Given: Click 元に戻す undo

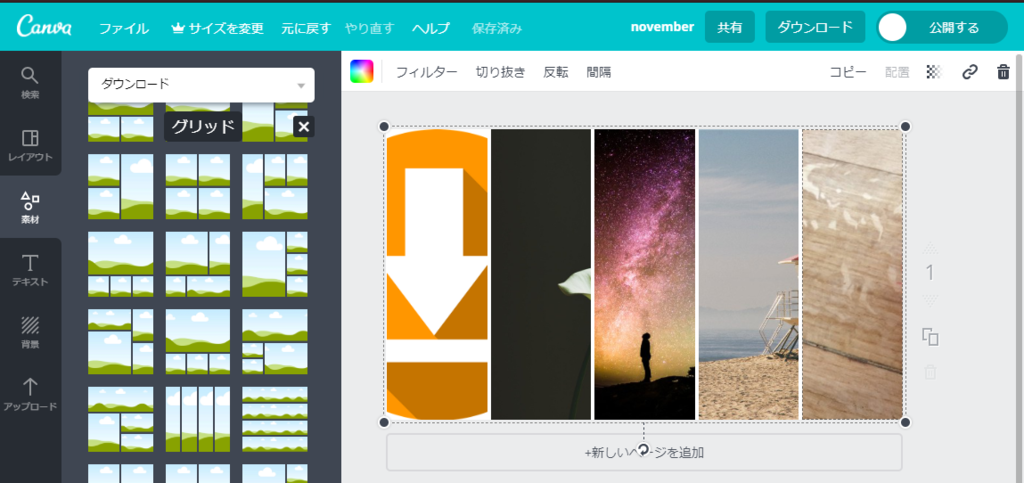Looking at the screenshot, I should point(306,28).
